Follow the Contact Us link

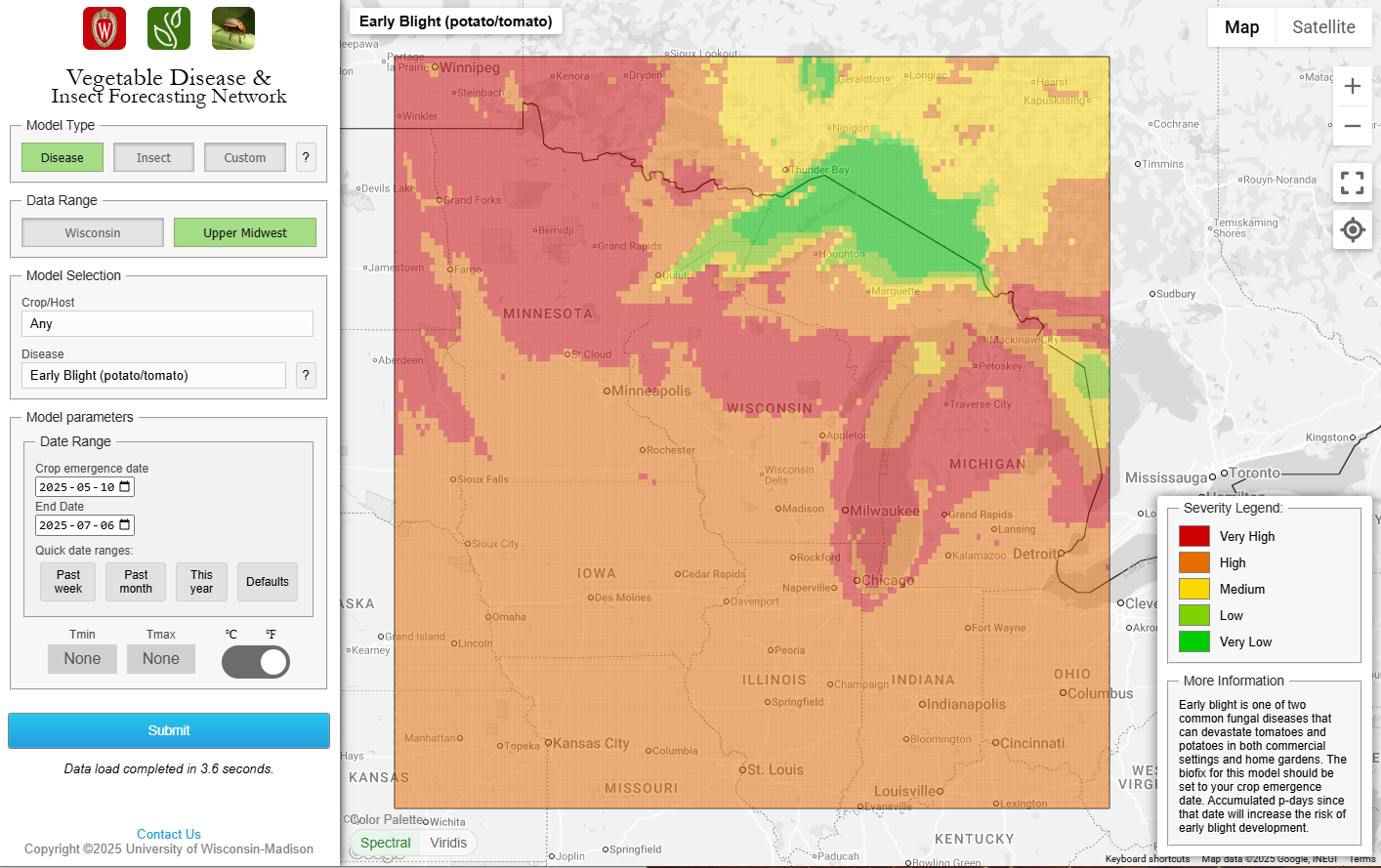point(169,834)
